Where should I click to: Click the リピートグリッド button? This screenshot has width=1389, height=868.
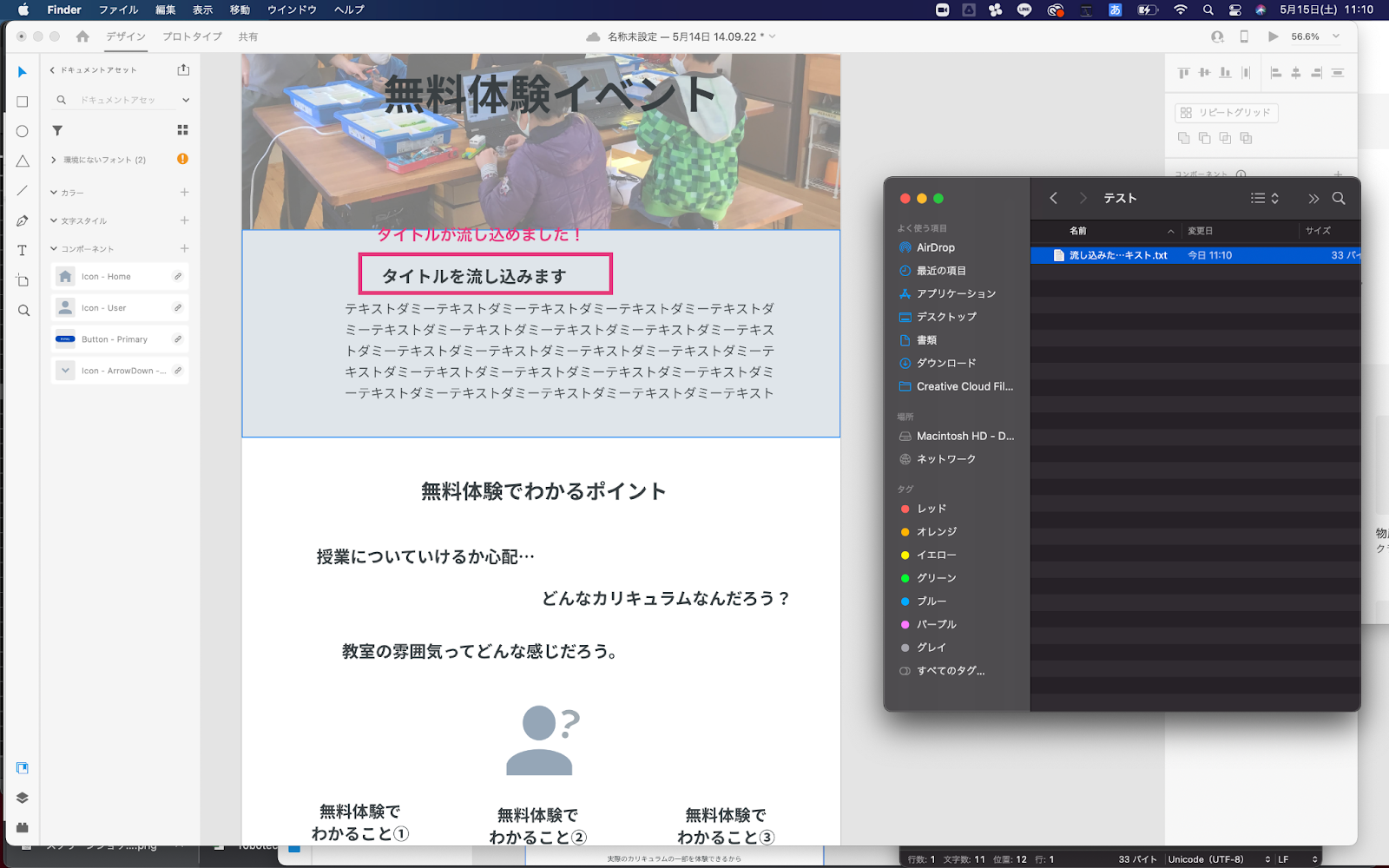tap(1226, 113)
